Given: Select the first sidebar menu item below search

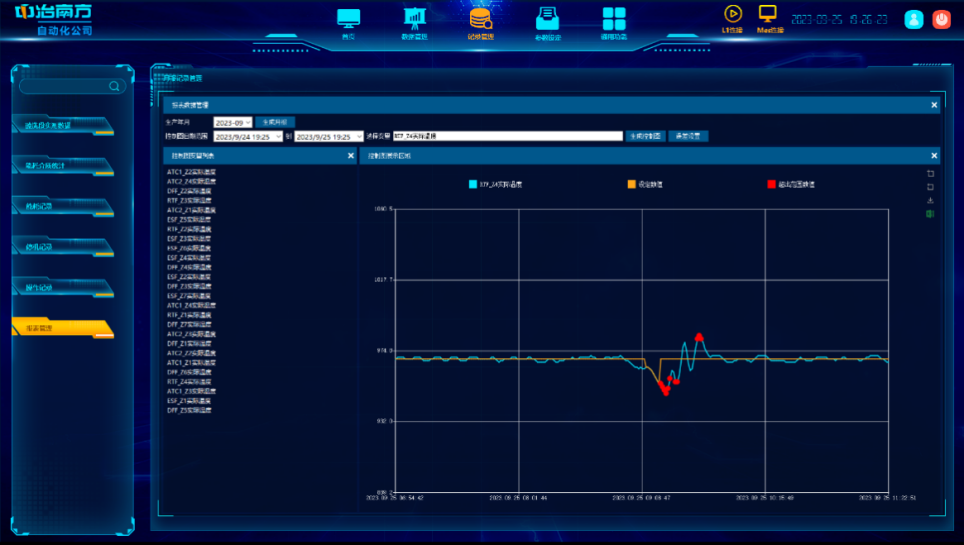Looking at the screenshot, I should click(x=62, y=125).
